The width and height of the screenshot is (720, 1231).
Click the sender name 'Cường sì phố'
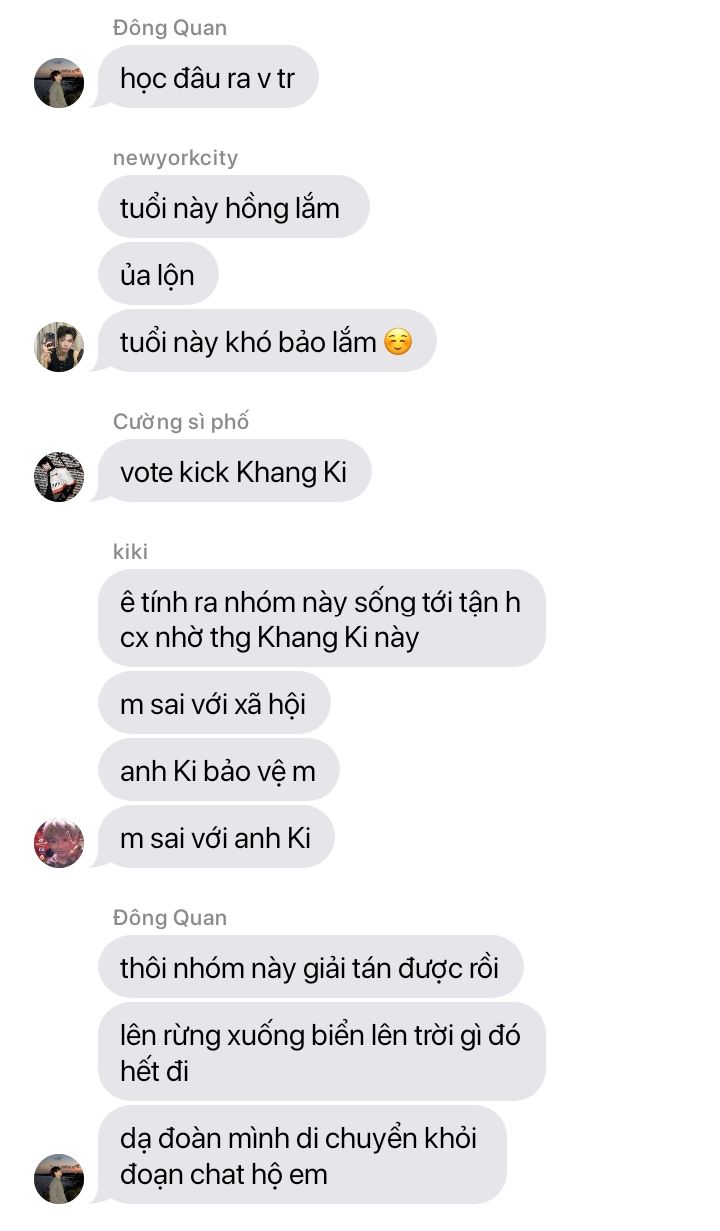(x=181, y=421)
